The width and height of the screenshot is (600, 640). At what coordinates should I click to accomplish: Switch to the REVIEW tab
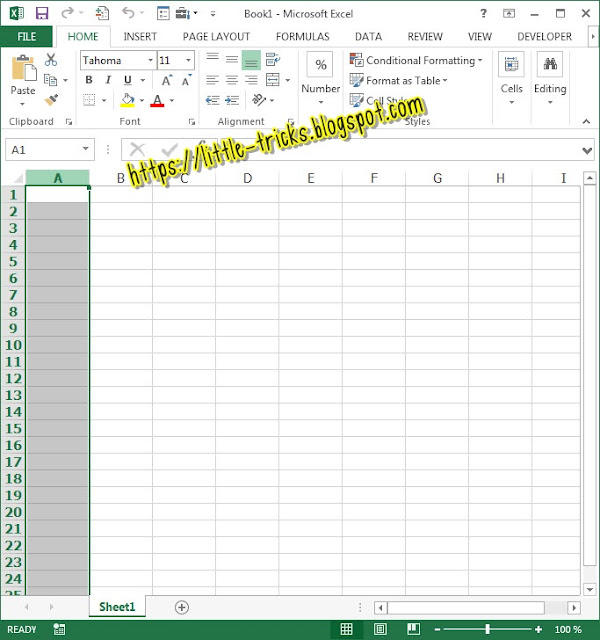pyautogui.click(x=425, y=37)
